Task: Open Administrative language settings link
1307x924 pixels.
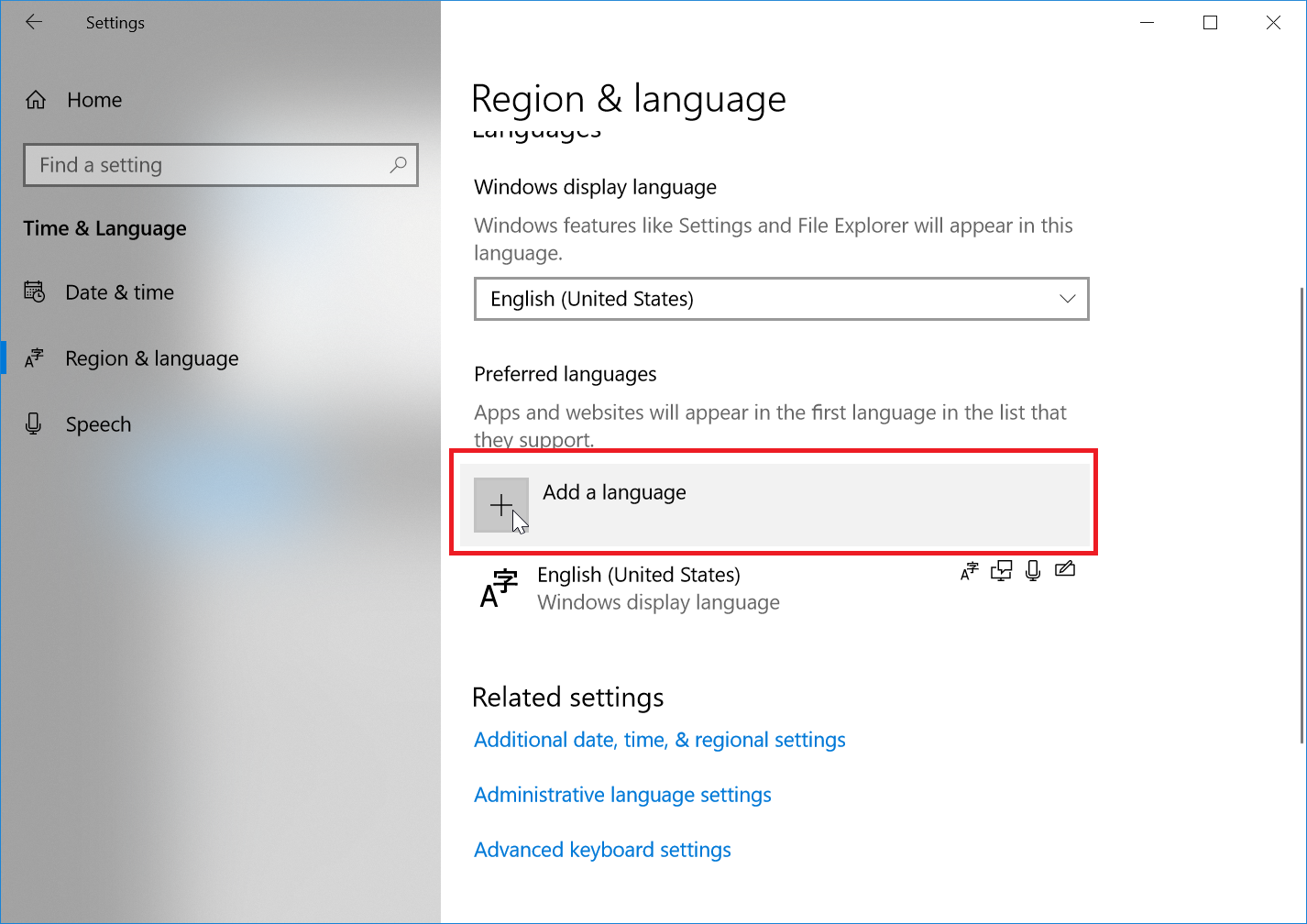Action: pyautogui.click(x=622, y=795)
